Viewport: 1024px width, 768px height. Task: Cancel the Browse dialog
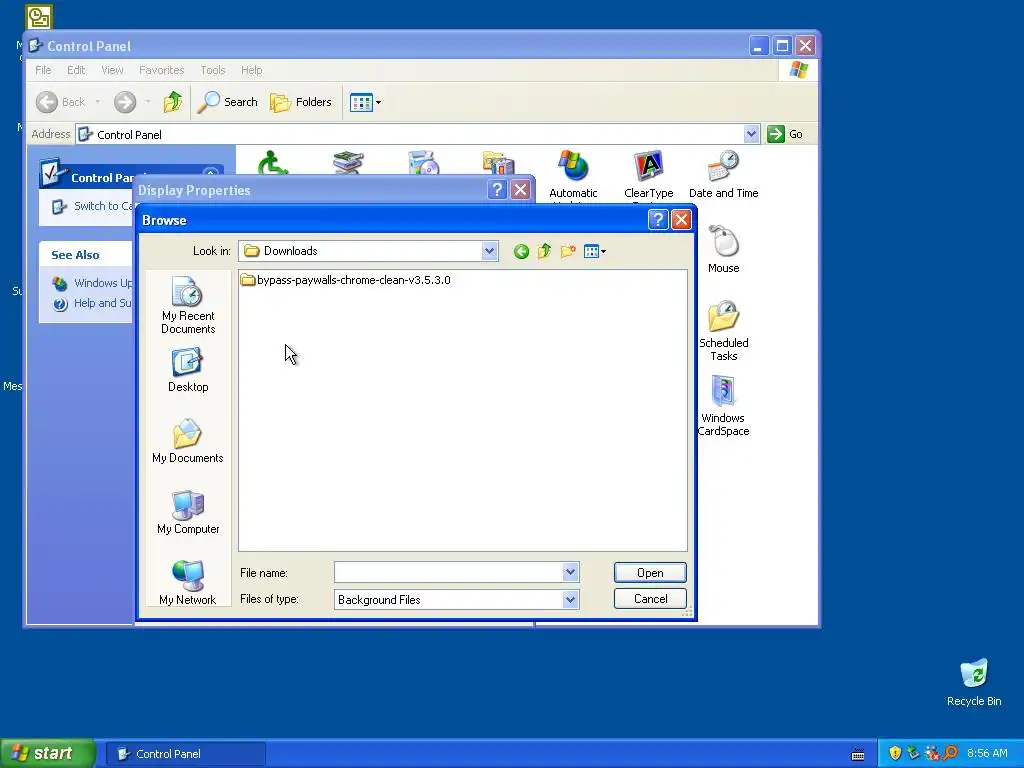(x=650, y=599)
